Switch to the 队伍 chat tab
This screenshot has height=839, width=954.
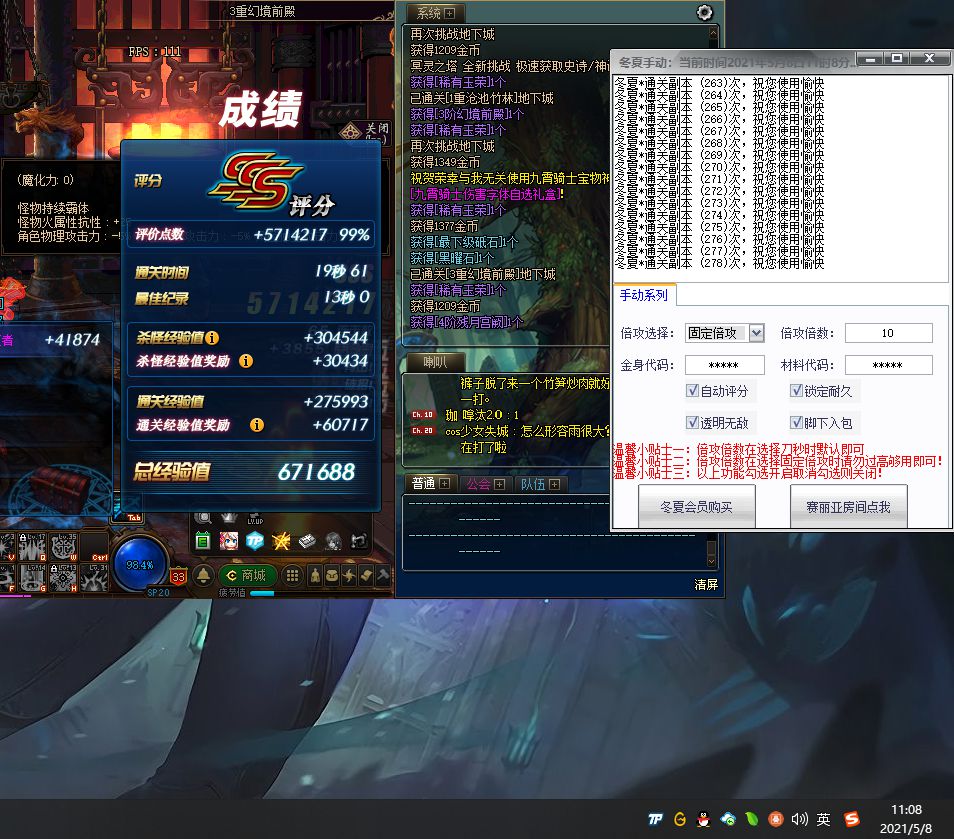540,484
